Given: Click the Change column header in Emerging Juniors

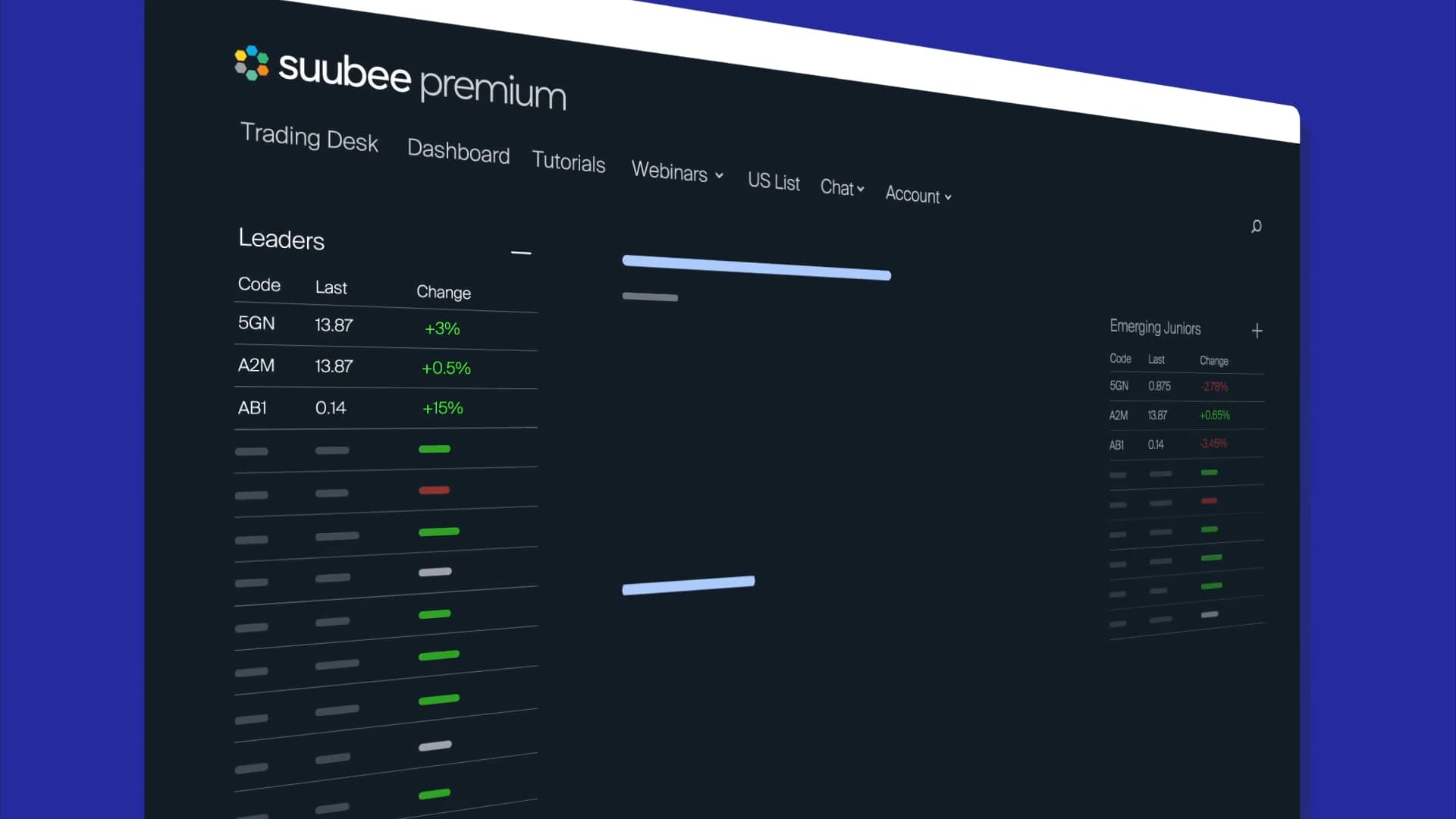Looking at the screenshot, I should 1213,361.
